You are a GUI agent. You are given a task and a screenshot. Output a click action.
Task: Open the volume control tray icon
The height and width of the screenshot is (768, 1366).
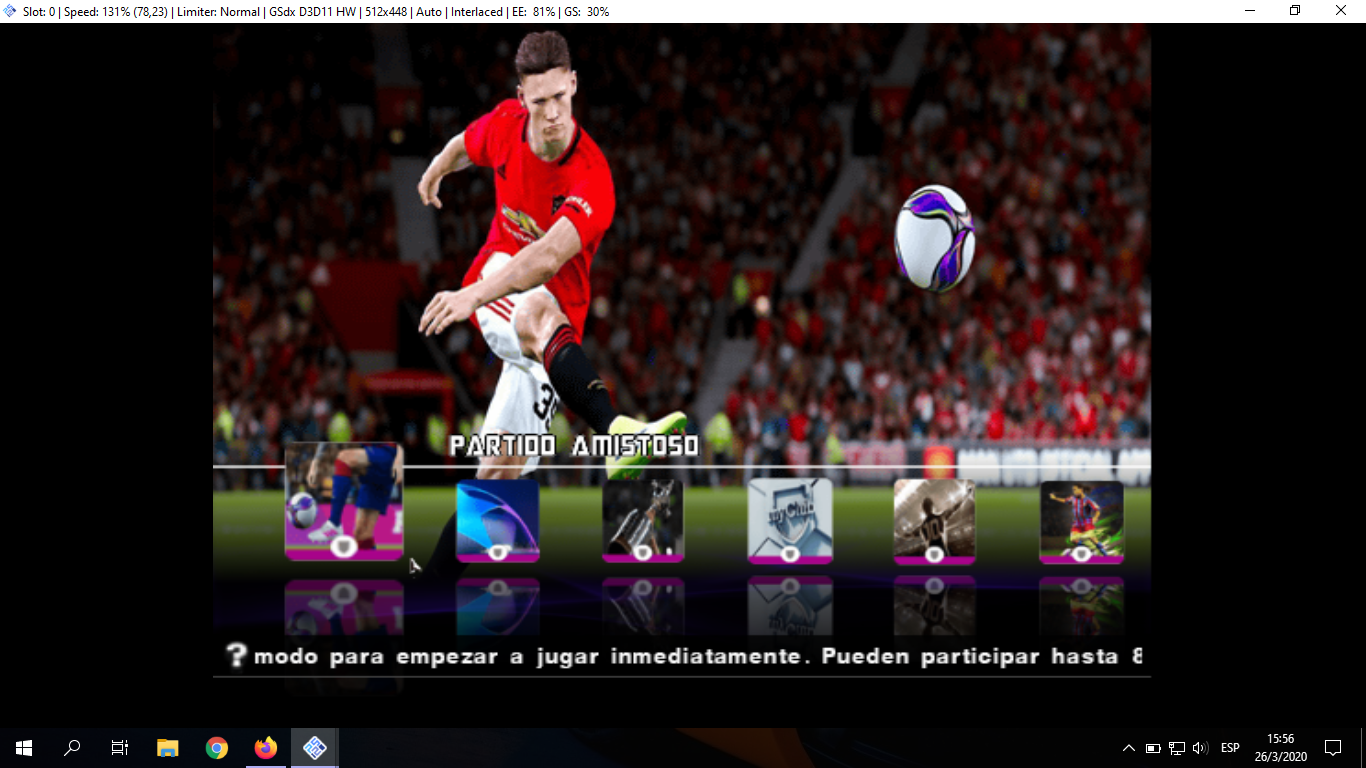pos(1201,747)
